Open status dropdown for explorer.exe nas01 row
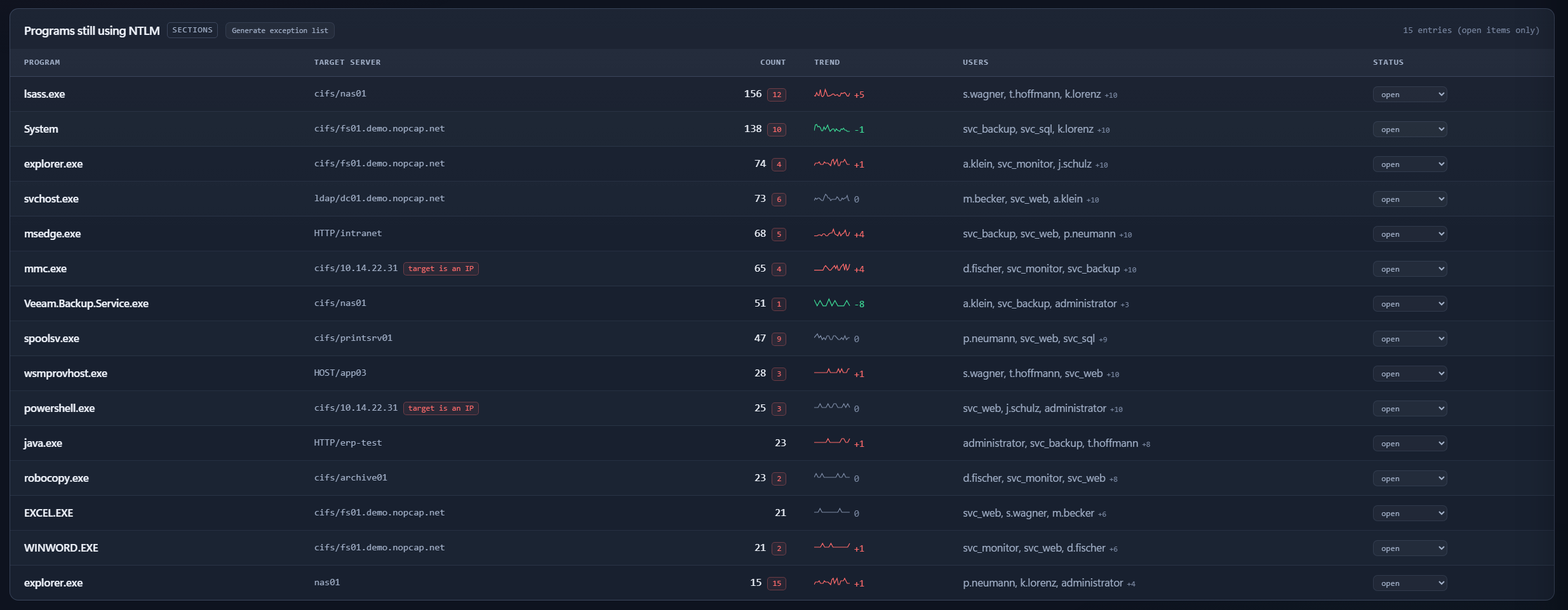 pos(1410,583)
